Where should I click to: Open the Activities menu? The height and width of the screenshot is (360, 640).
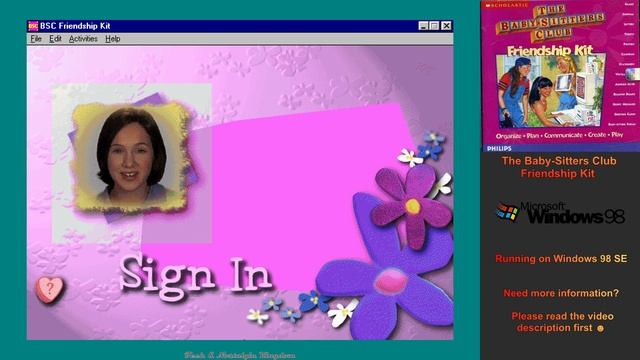(83, 39)
